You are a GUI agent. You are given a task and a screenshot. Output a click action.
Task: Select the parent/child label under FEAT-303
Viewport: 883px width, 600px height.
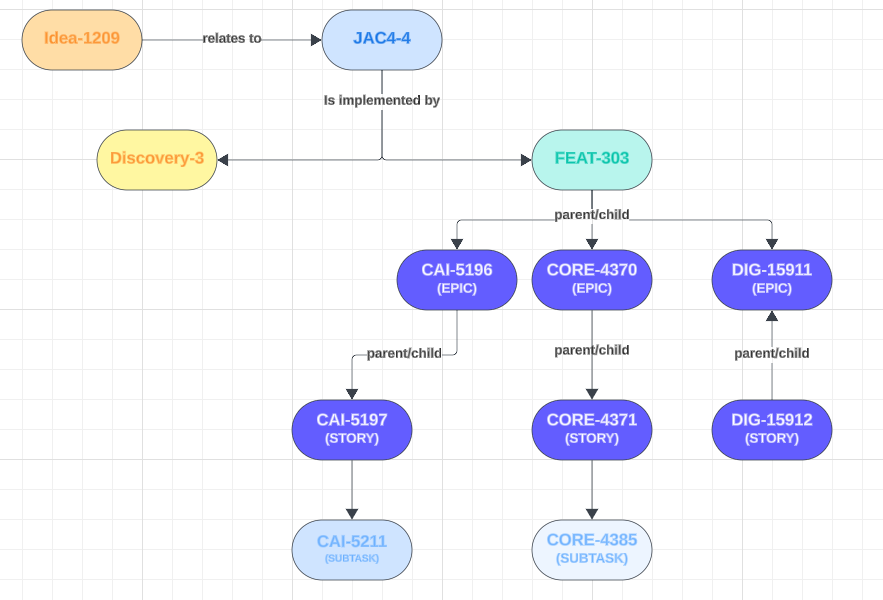[592, 215]
